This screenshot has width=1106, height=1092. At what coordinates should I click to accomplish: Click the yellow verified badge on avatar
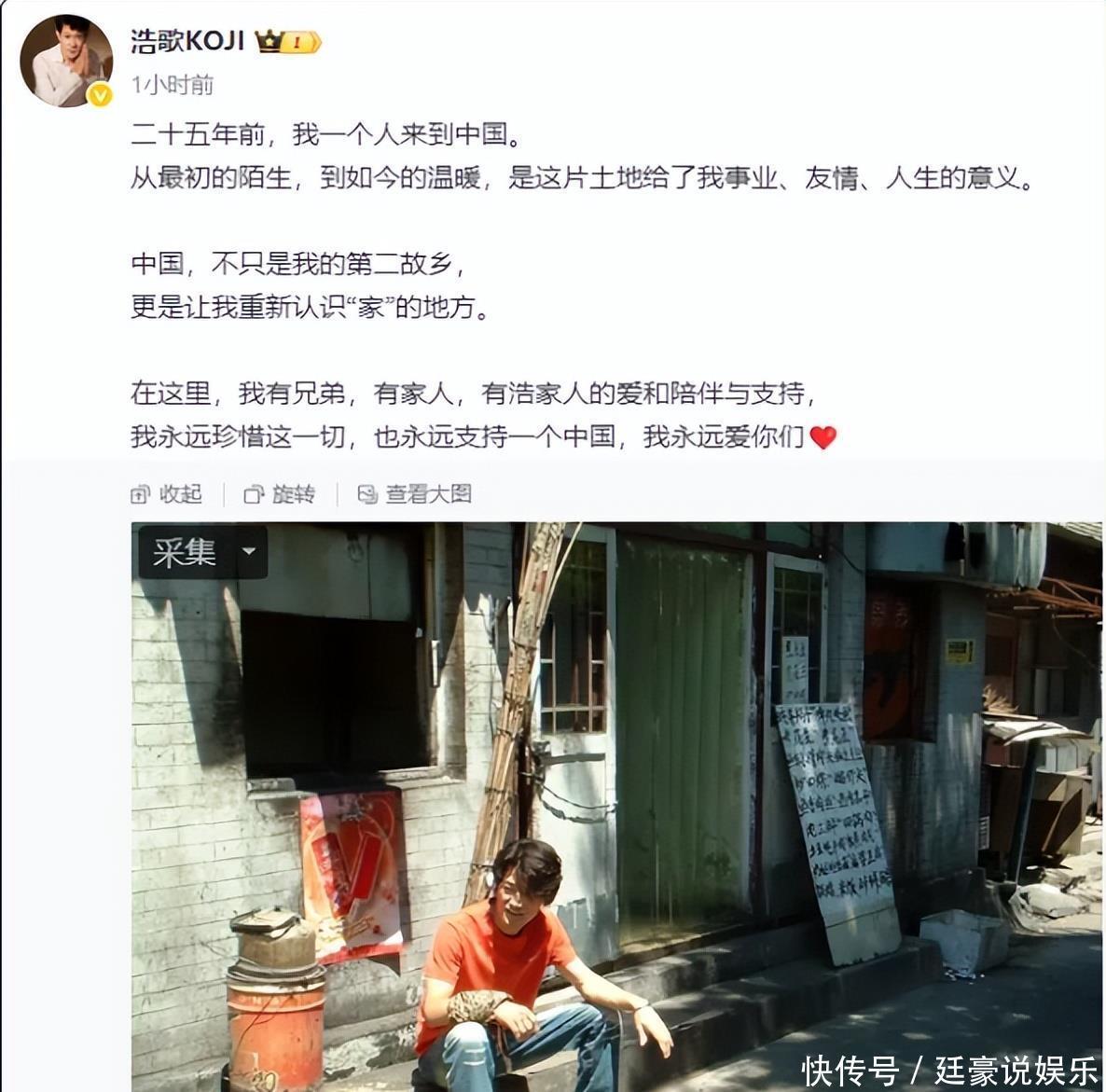pyautogui.click(x=101, y=94)
